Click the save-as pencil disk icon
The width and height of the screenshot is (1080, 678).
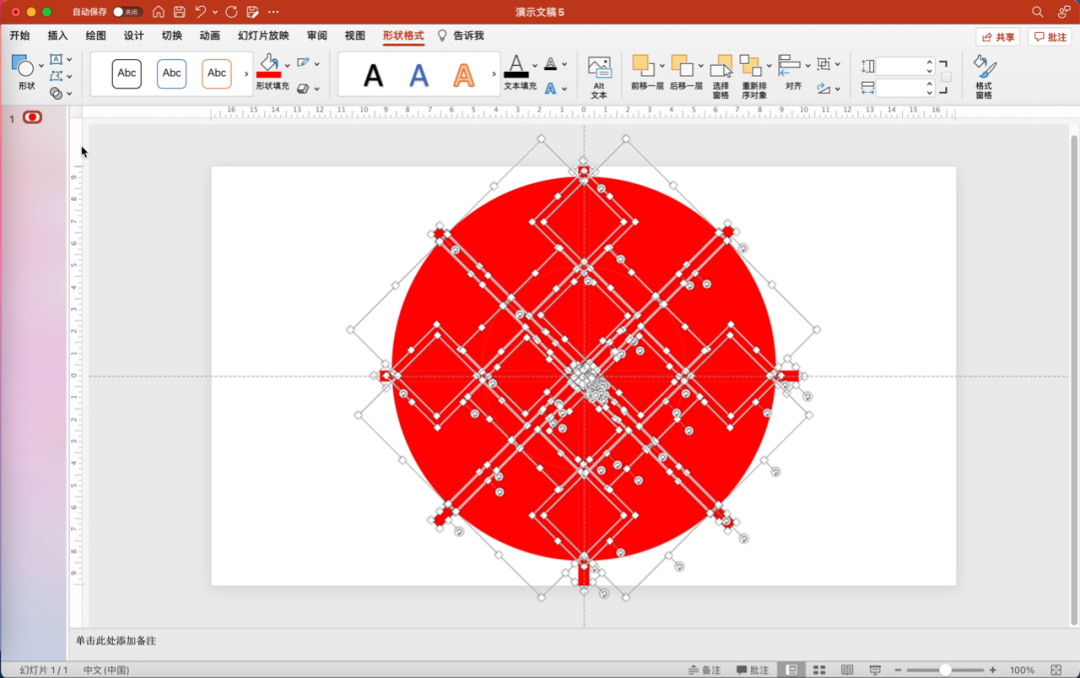pos(253,12)
